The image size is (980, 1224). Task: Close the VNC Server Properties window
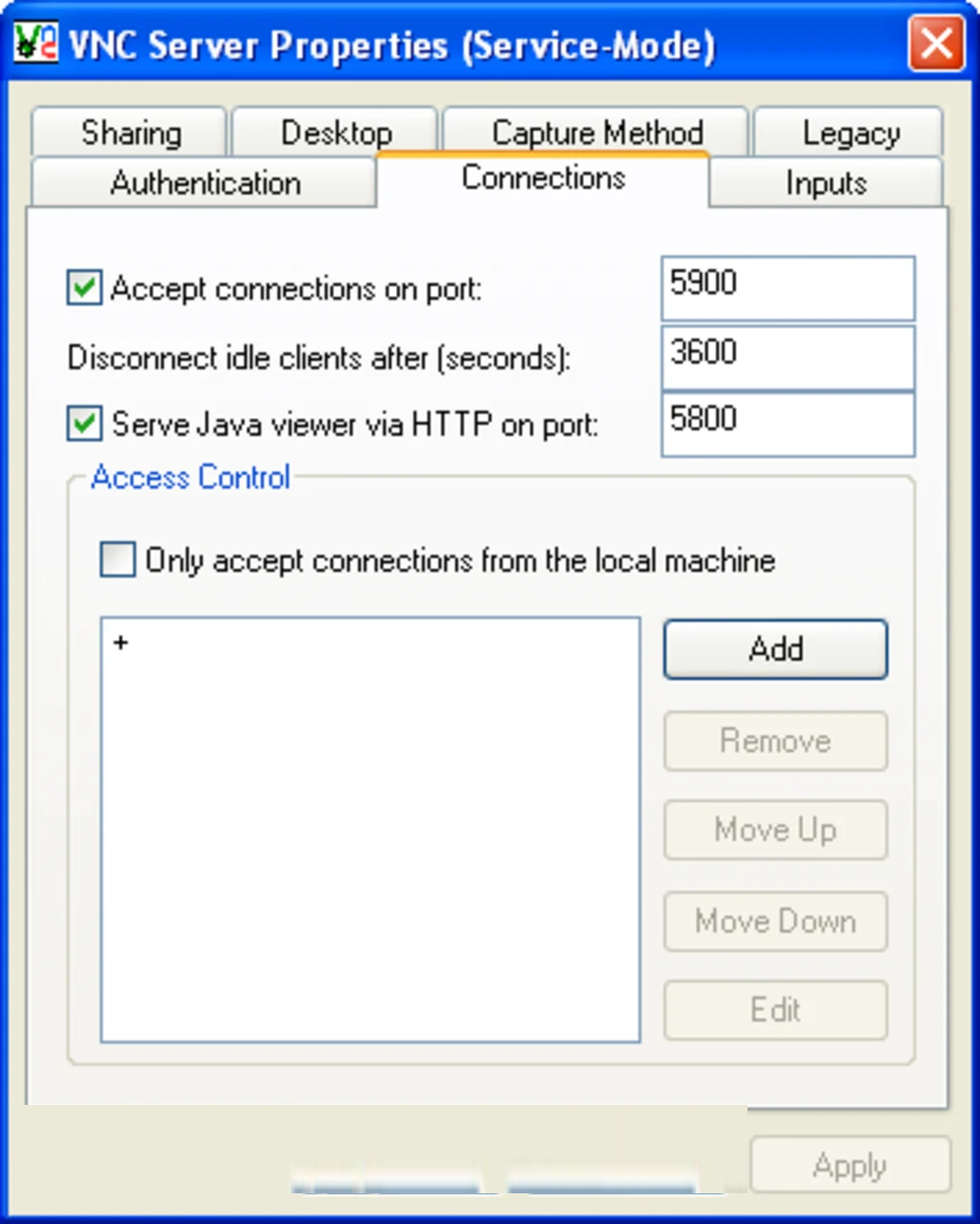pyautogui.click(x=936, y=43)
